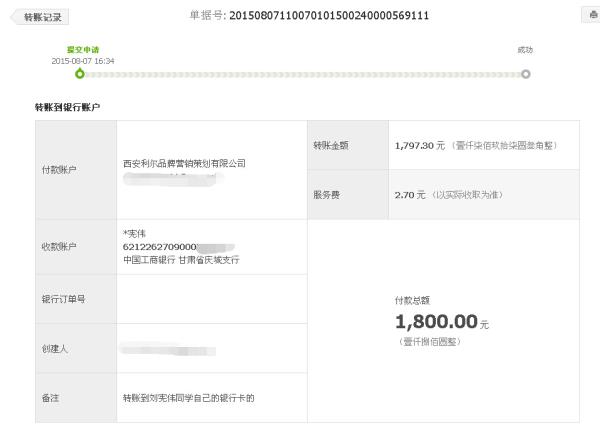The image size is (600, 432).
Task: Click the submission timestamp 2015-08-07 16:34
Action: [x=83, y=61]
